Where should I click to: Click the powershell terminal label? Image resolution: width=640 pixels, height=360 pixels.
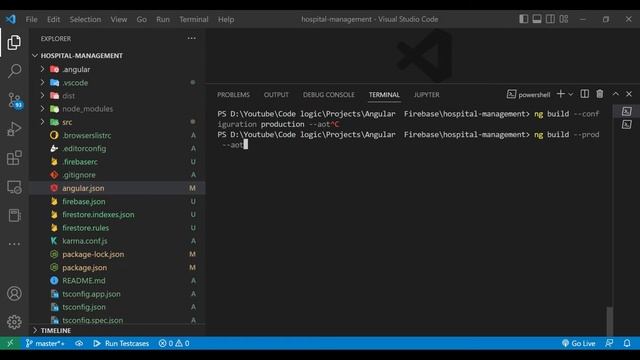pyautogui.click(x=529, y=94)
